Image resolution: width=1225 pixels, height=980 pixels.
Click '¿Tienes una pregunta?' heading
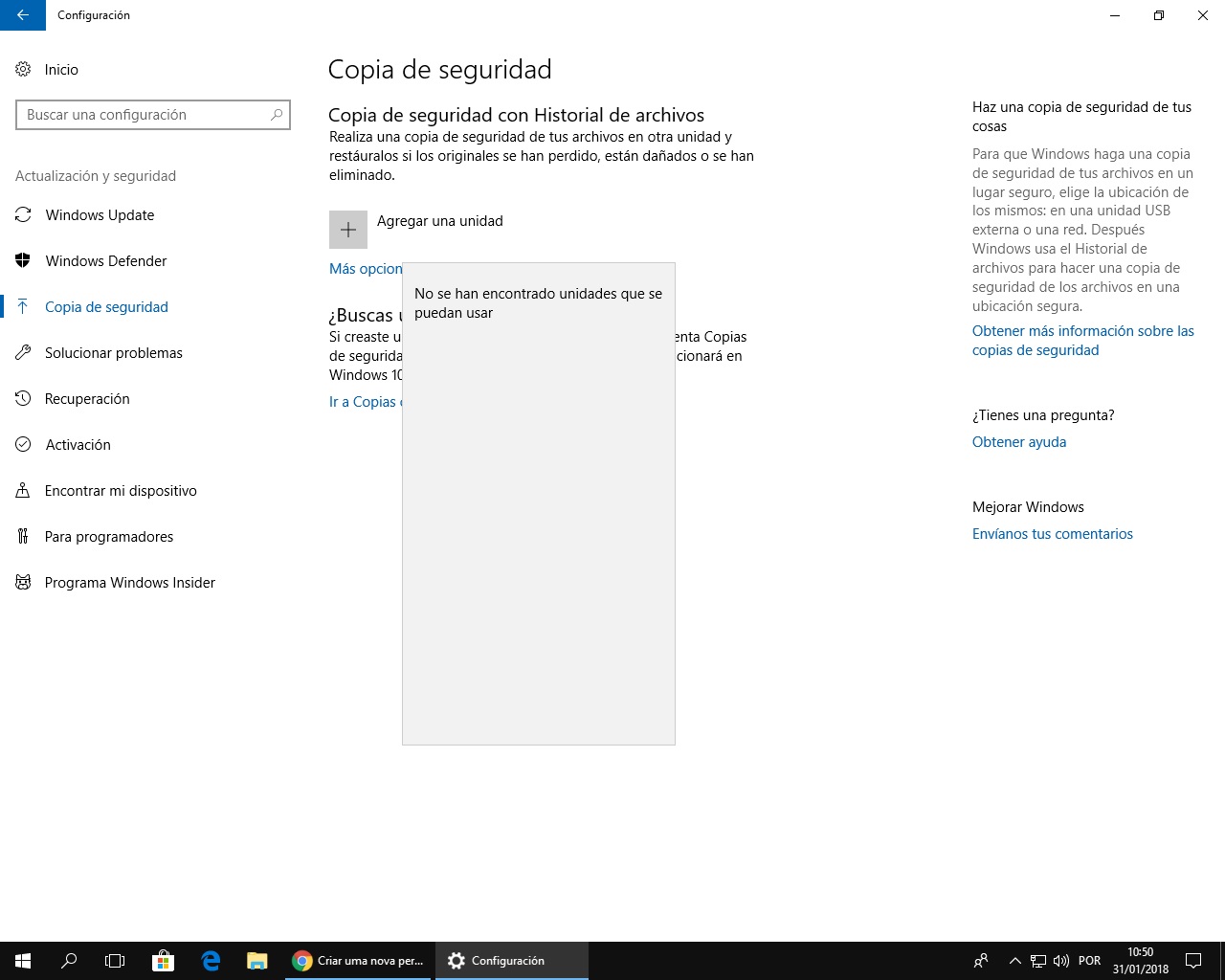click(x=1043, y=415)
